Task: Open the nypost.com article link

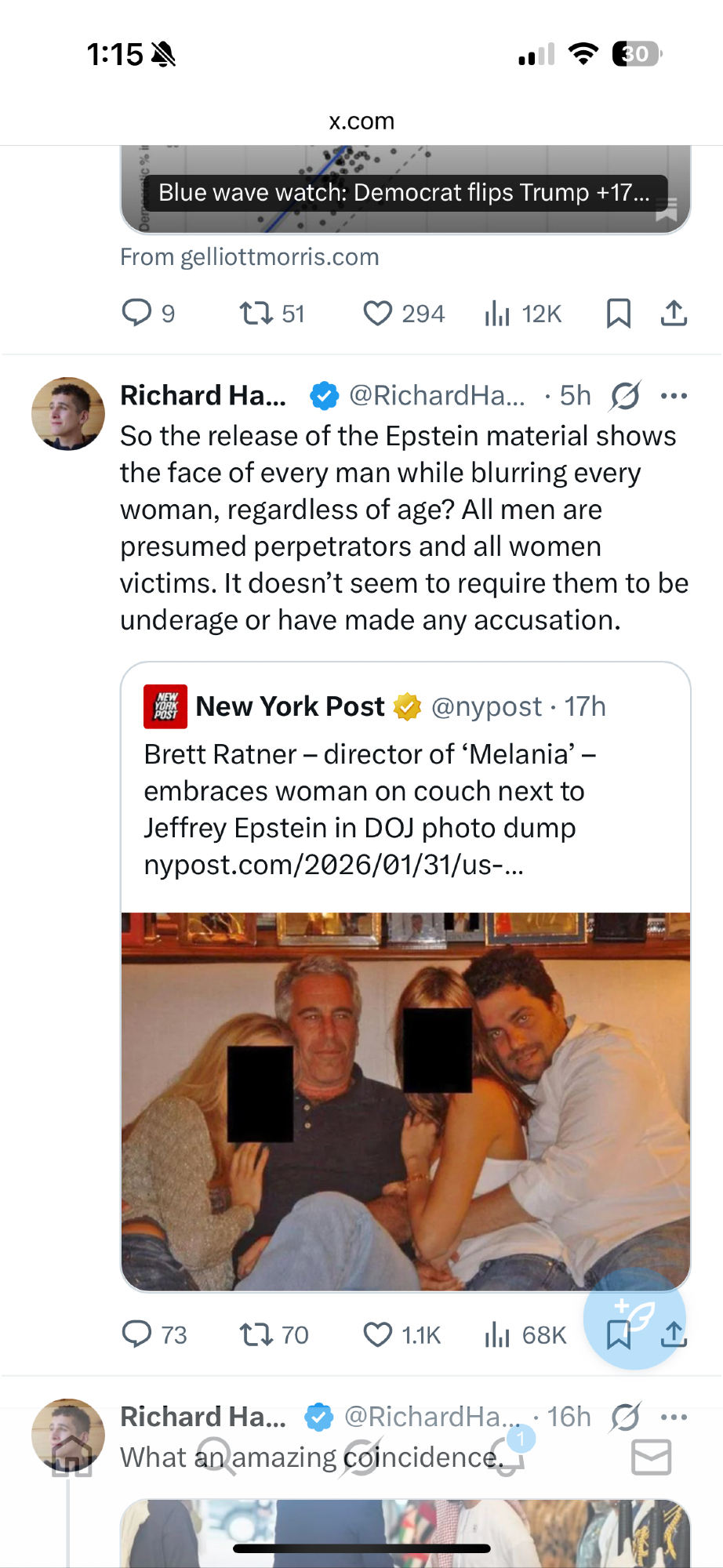Action: coord(333,865)
